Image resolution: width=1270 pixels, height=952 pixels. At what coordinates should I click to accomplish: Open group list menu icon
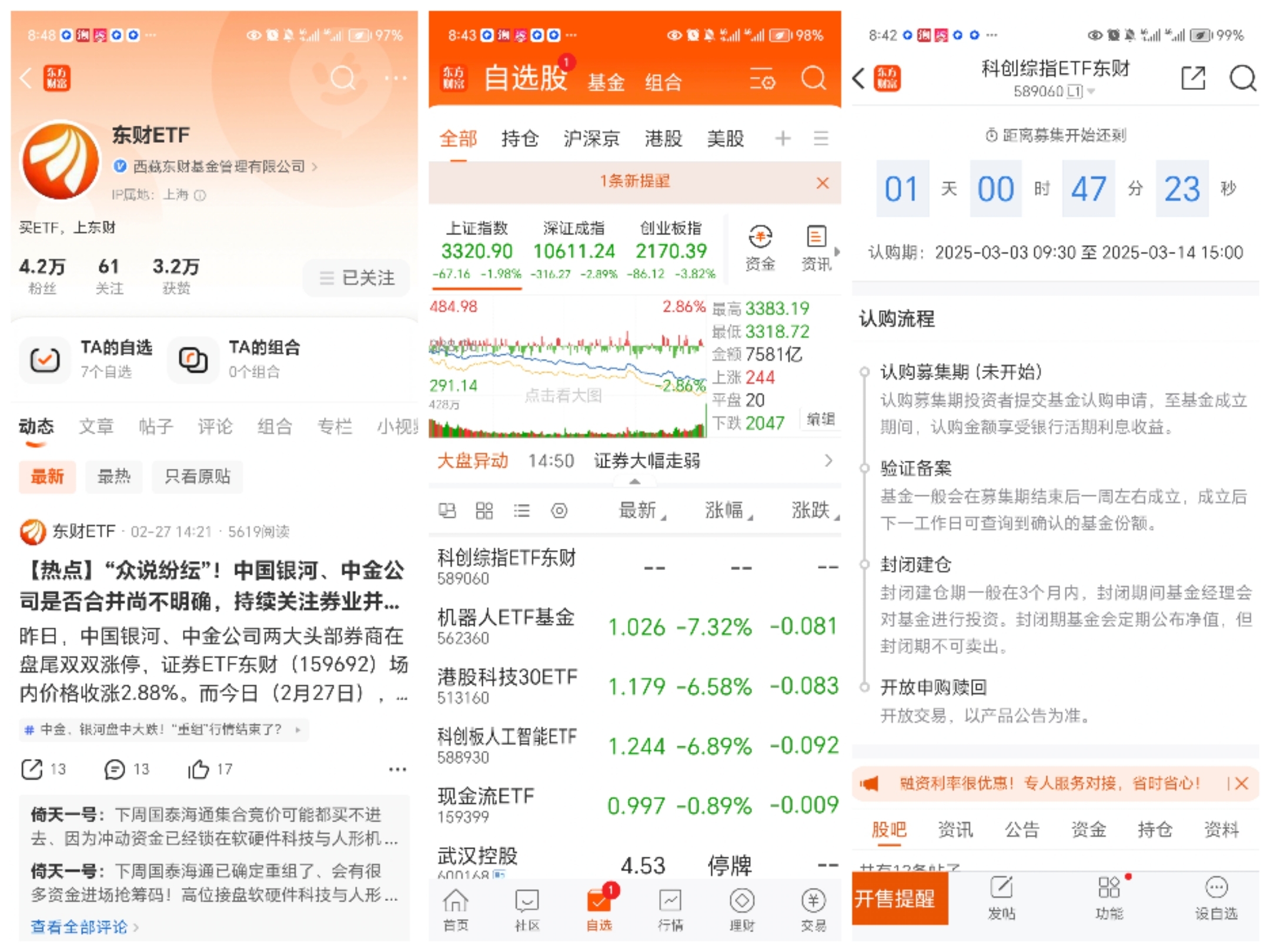(x=821, y=139)
